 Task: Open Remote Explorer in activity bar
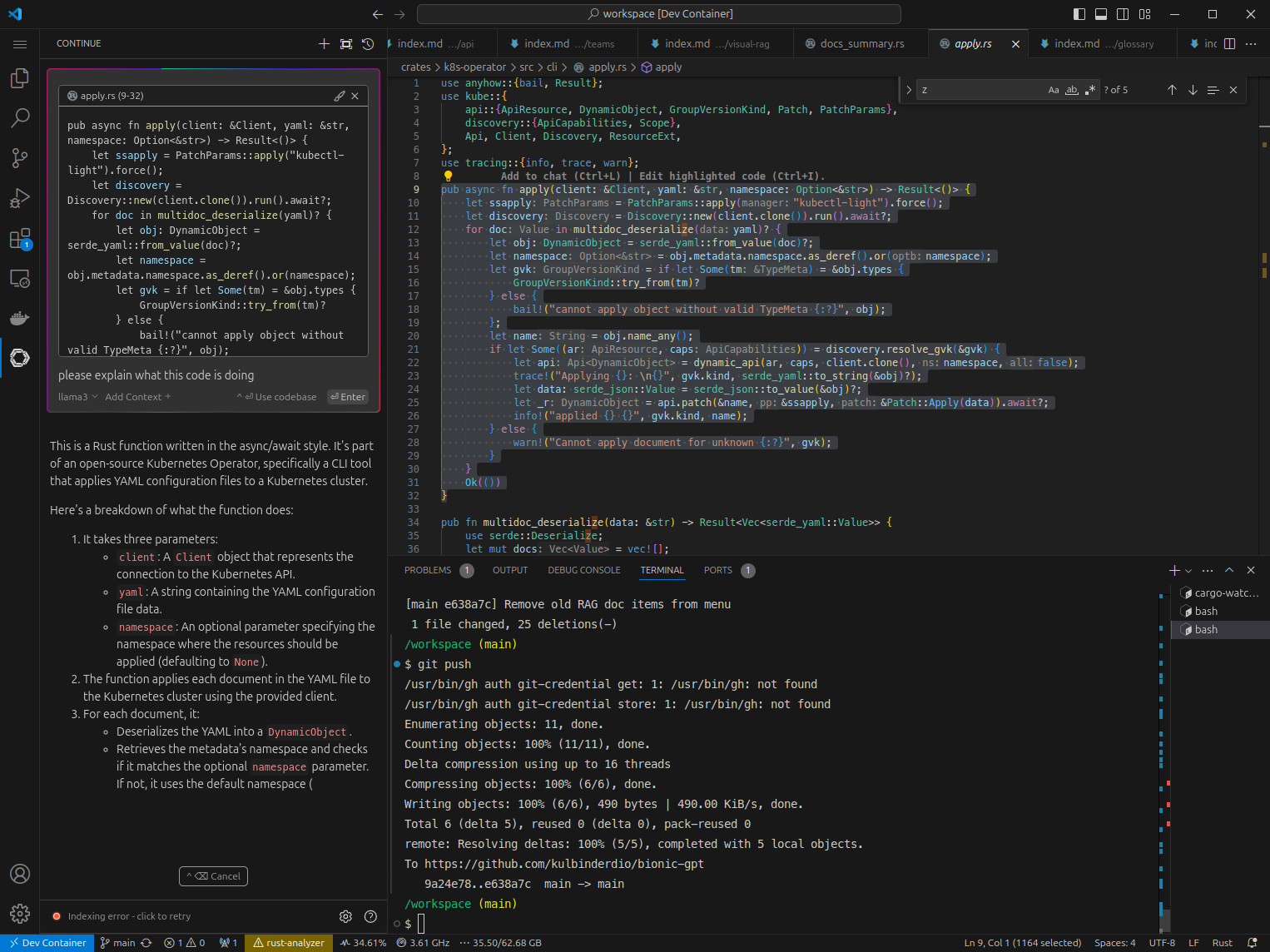point(20,279)
